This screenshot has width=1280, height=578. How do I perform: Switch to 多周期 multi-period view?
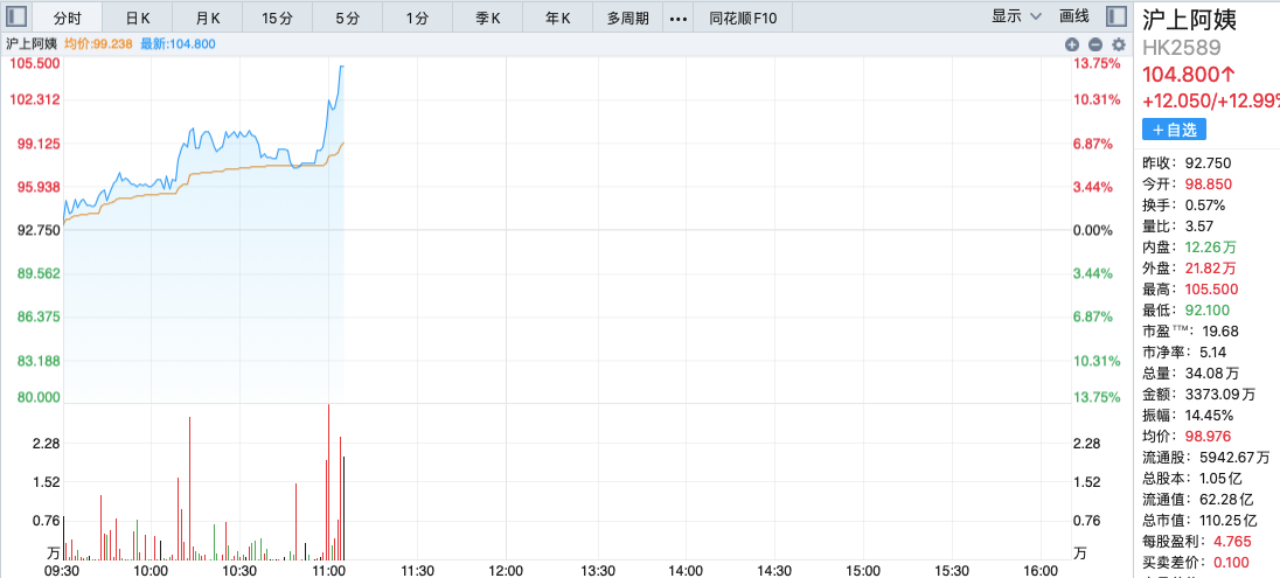[628, 18]
